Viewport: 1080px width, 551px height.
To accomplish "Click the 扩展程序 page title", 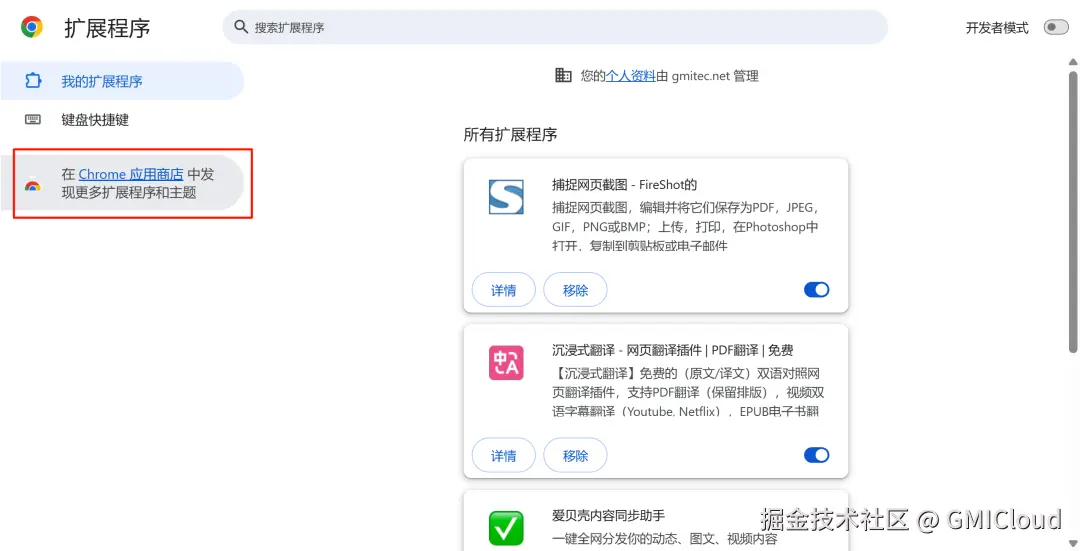I will (107, 28).
